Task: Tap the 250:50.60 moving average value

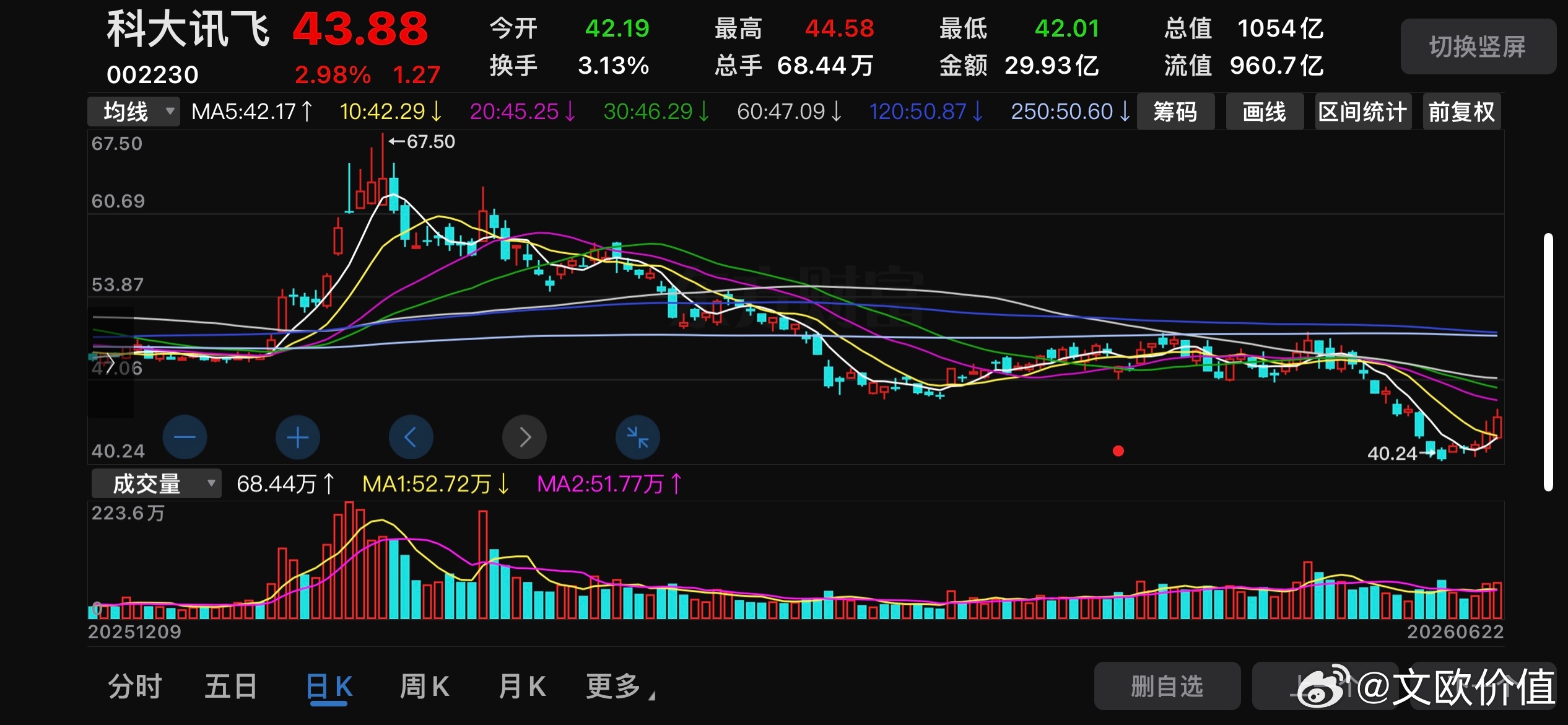Action: tap(1071, 112)
